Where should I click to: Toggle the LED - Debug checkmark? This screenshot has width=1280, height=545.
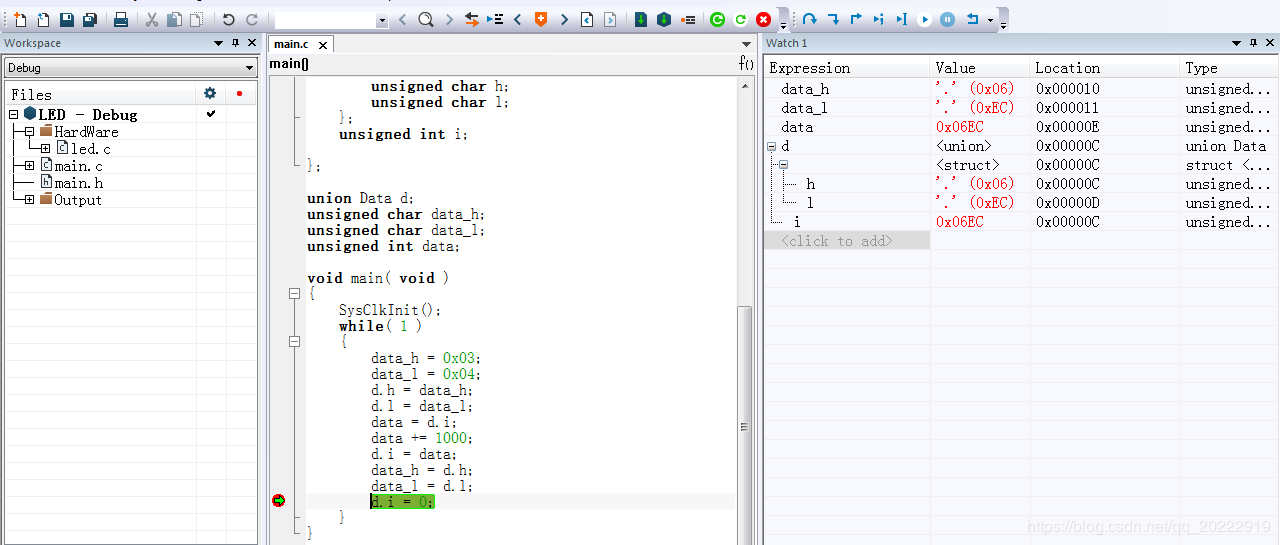point(211,115)
